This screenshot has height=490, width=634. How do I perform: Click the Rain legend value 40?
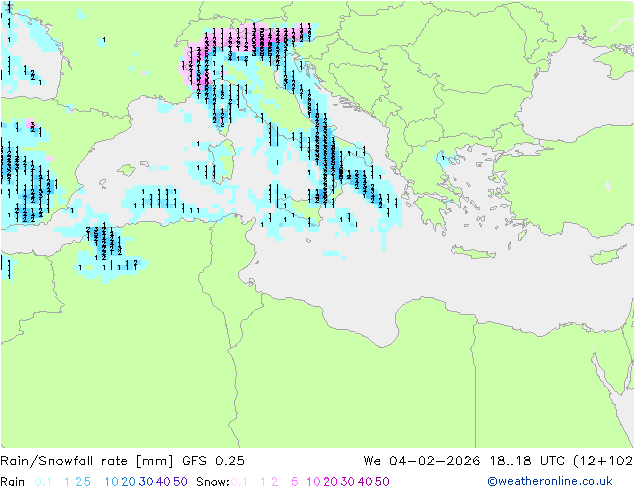tap(163, 482)
